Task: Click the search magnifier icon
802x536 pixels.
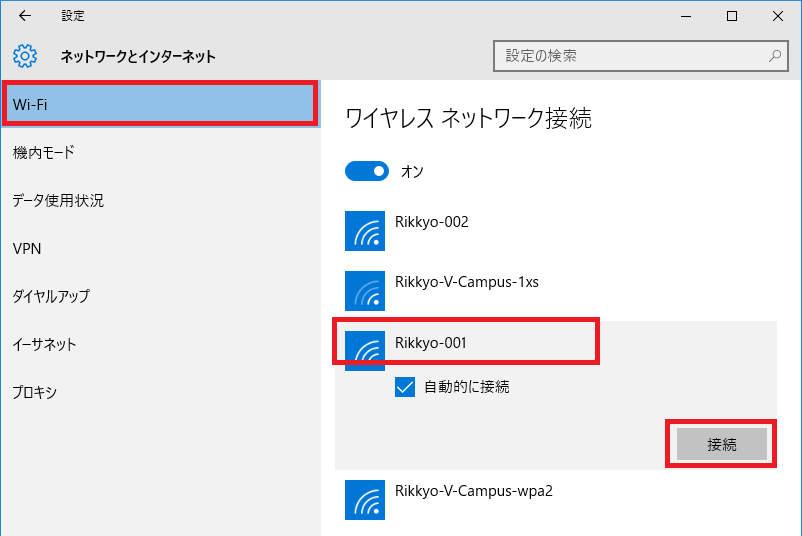Action: [x=775, y=56]
